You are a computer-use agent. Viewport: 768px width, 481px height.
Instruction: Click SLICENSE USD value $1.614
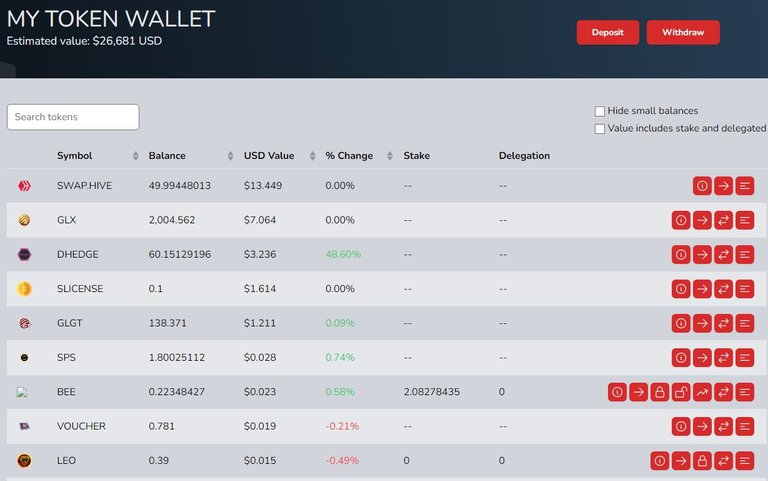coord(260,289)
